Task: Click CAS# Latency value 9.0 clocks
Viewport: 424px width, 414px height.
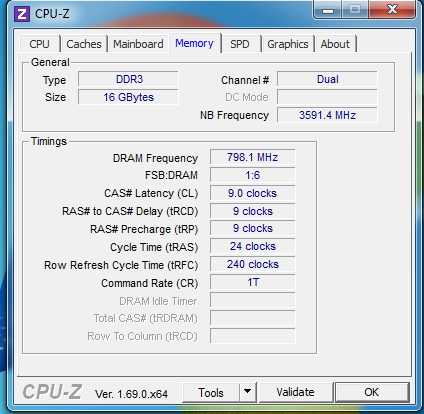Action: pyautogui.click(x=253, y=193)
